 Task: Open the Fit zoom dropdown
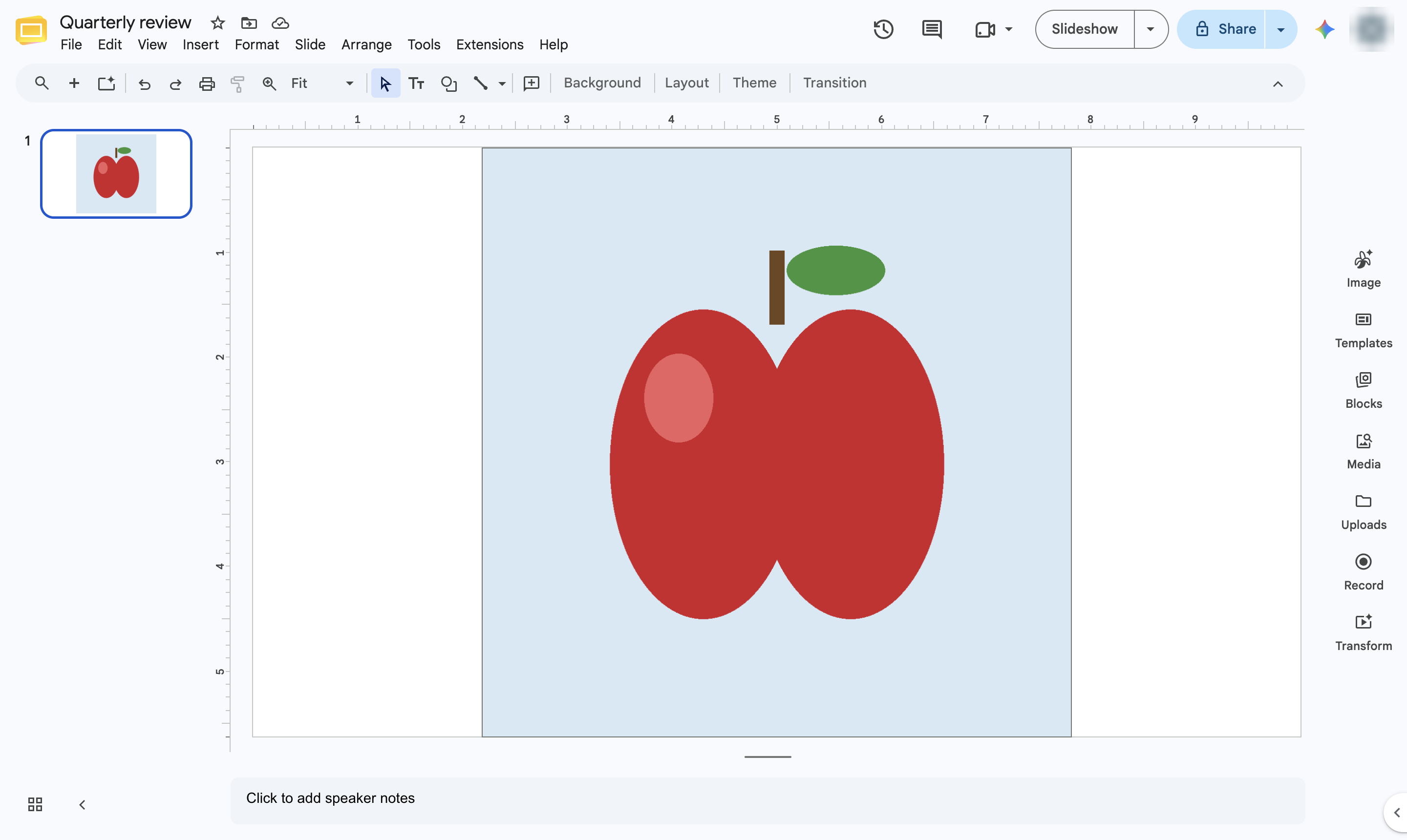[x=322, y=83]
